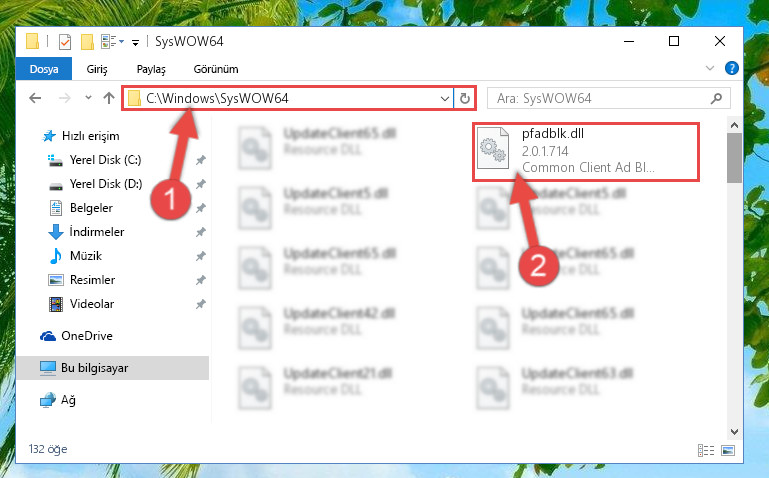This screenshot has height=478, width=769.
Task: Click the Ara: SysWOW64 search field
Action: [601, 99]
